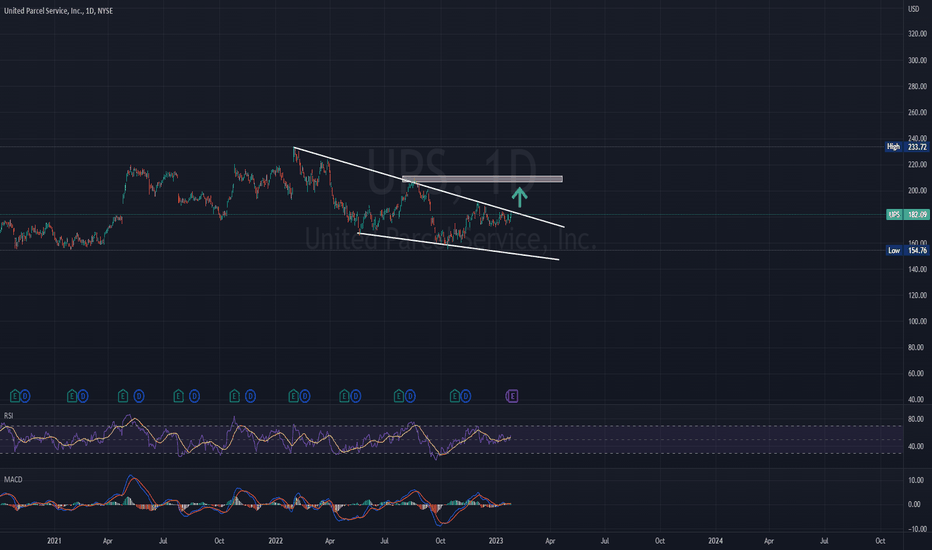Open the earnings marker just after 2022 label
932x550 pixels.
point(293,396)
